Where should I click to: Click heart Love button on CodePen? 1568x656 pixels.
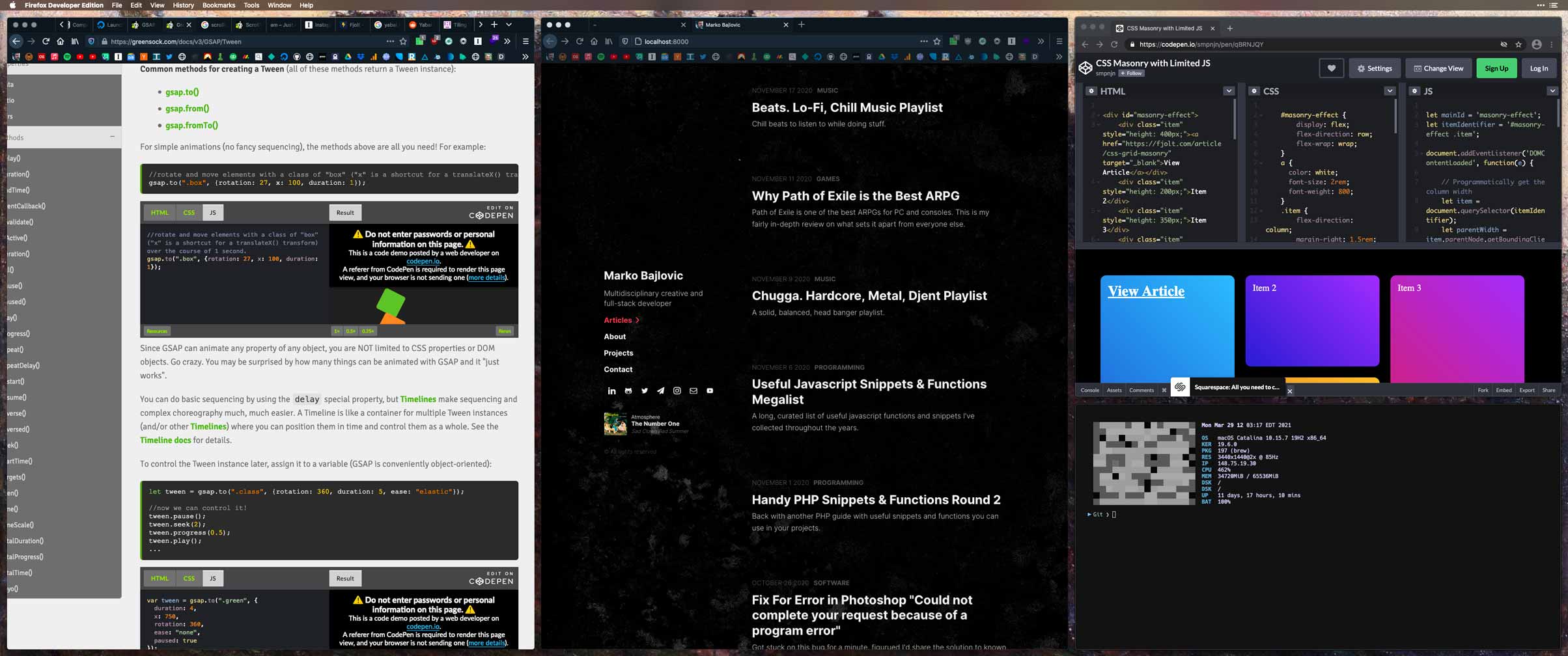click(x=1331, y=68)
